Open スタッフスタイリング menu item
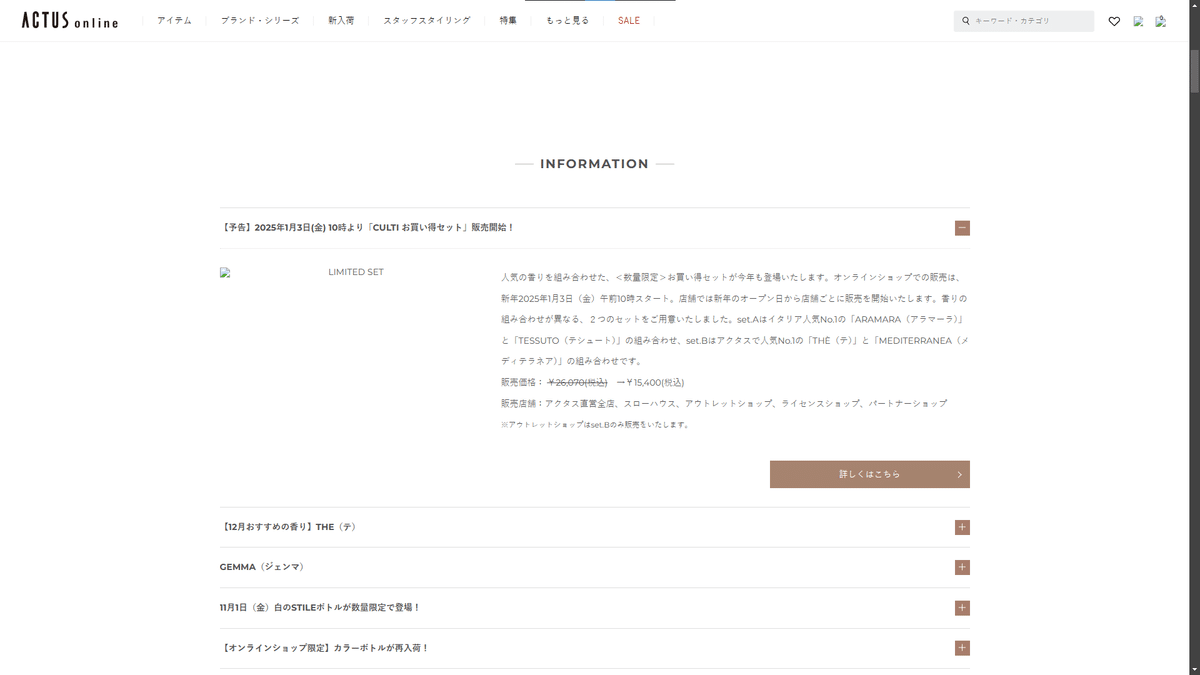The height and width of the screenshot is (675, 1200). (427, 20)
